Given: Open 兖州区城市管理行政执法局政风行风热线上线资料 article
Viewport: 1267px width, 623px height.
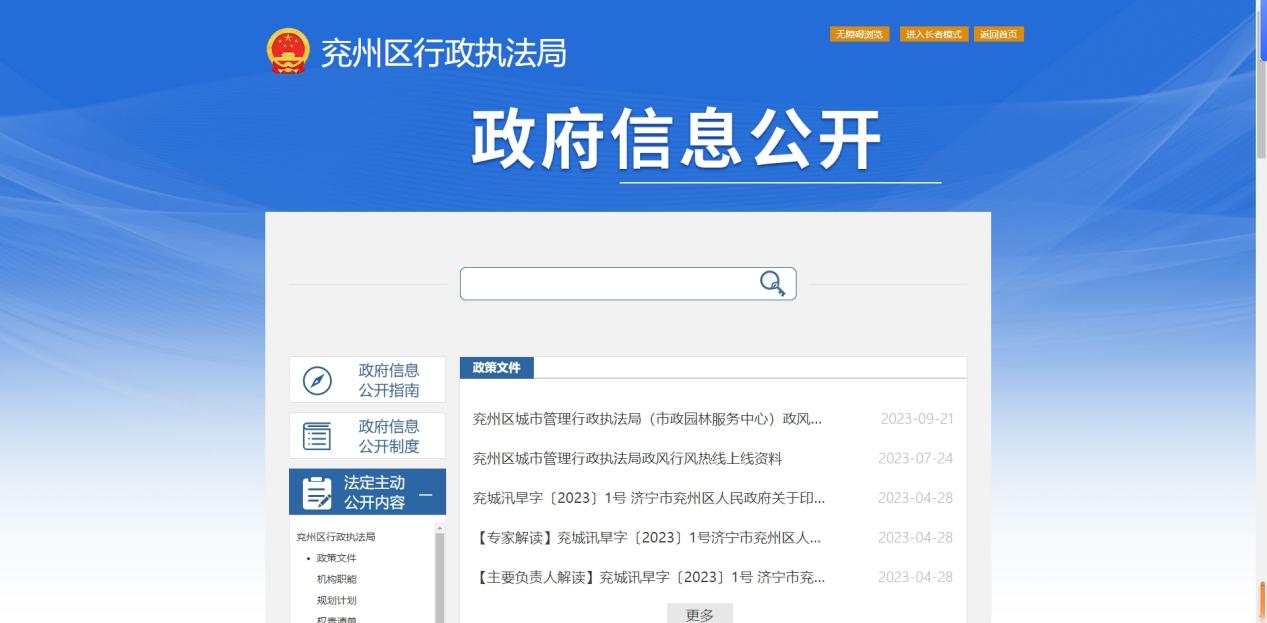Looking at the screenshot, I should [x=627, y=458].
